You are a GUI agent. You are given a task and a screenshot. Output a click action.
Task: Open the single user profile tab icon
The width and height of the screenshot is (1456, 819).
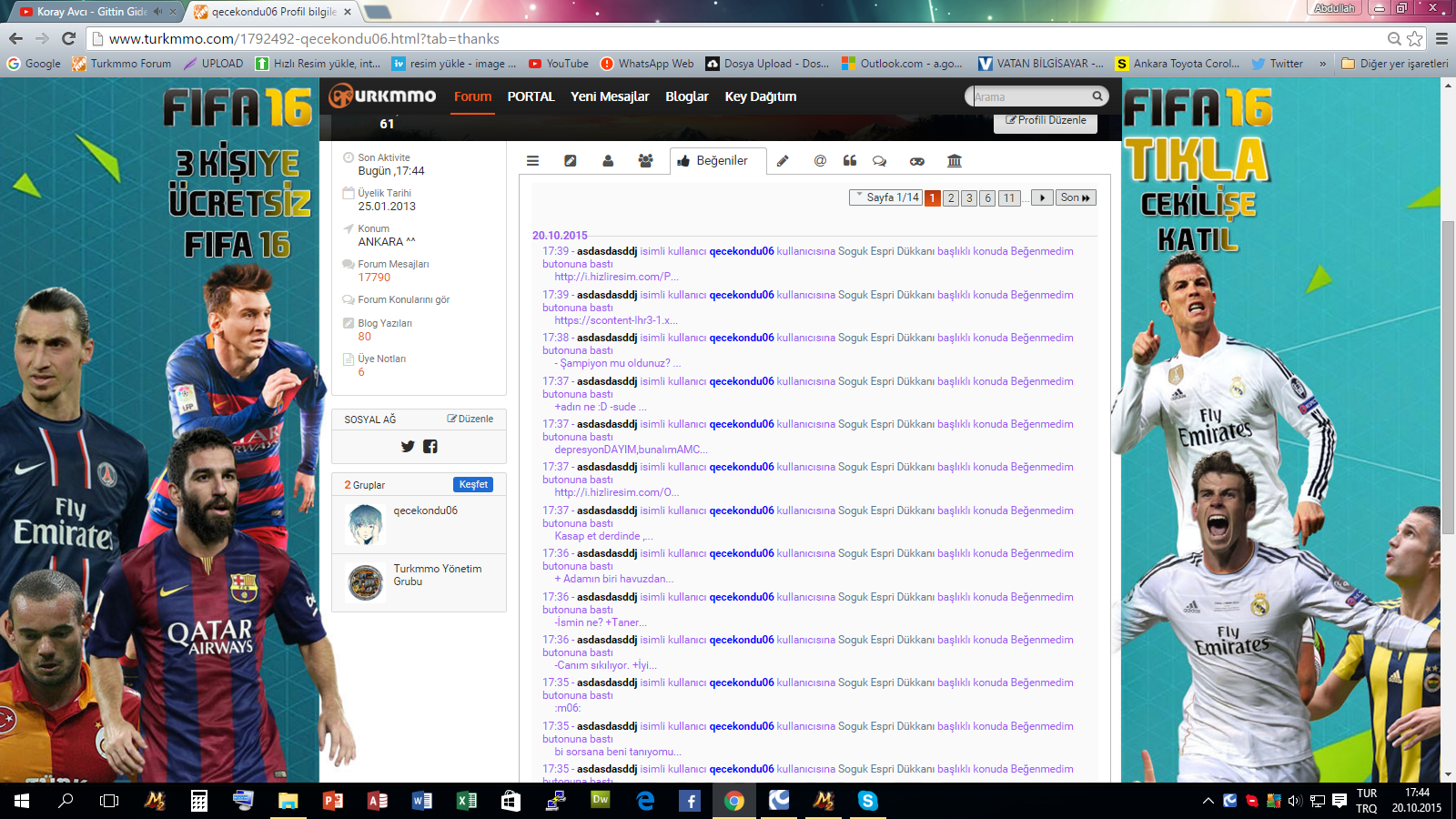[608, 161]
